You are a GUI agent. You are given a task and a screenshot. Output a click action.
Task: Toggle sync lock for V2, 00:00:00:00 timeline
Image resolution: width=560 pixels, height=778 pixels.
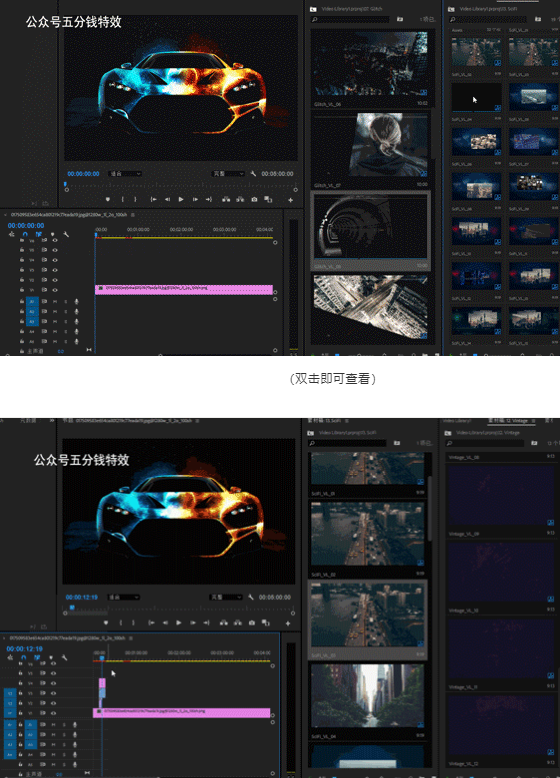click(44, 280)
